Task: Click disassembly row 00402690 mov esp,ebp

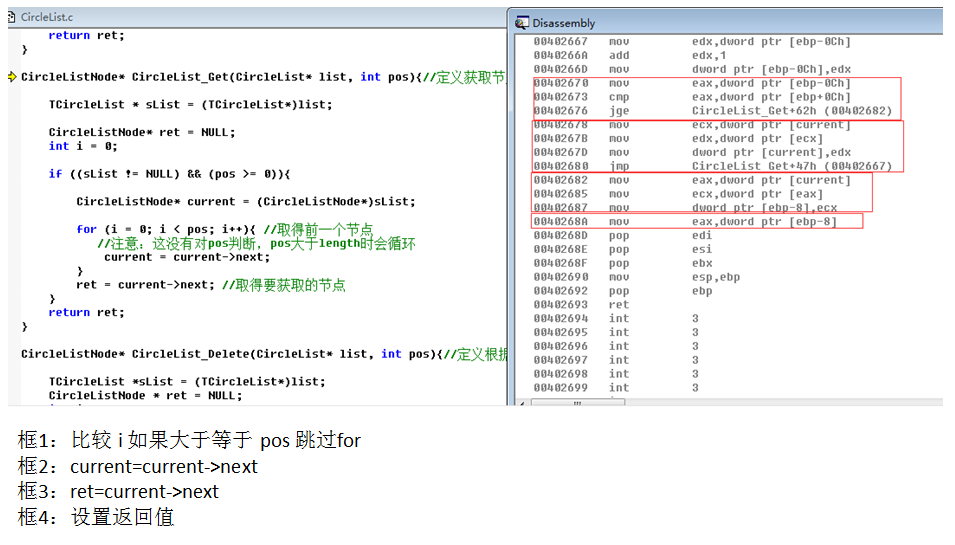Action: pos(636,277)
